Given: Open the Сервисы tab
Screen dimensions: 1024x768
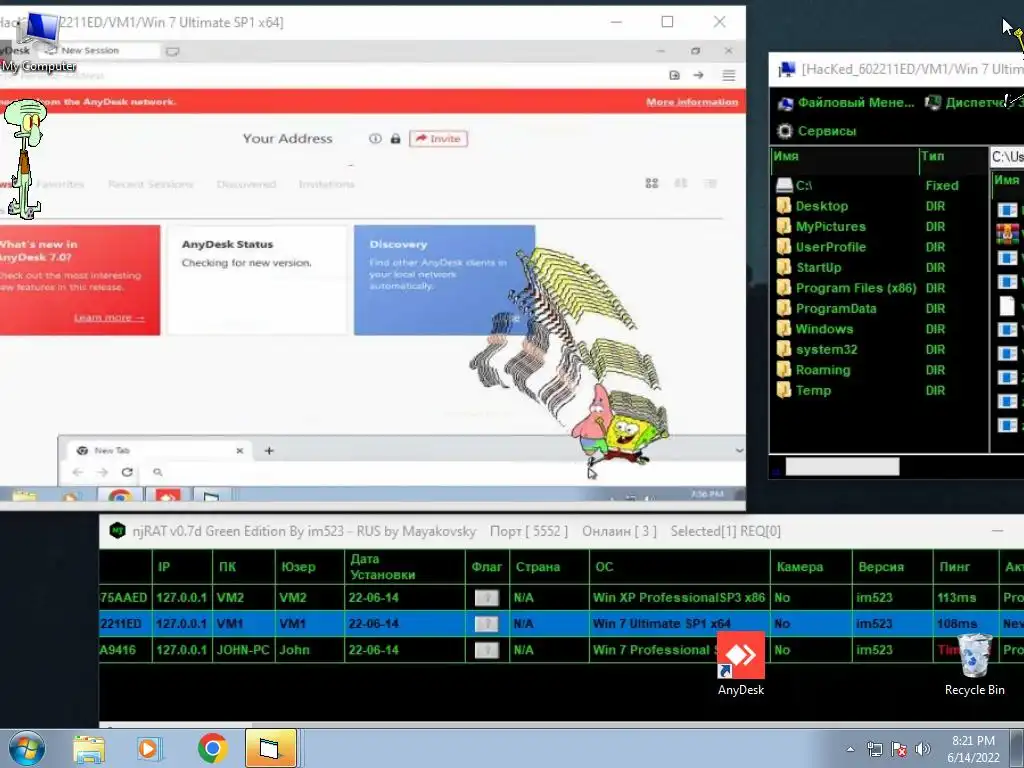Looking at the screenshot, I should pyautogui.click(x=817, y=131).
